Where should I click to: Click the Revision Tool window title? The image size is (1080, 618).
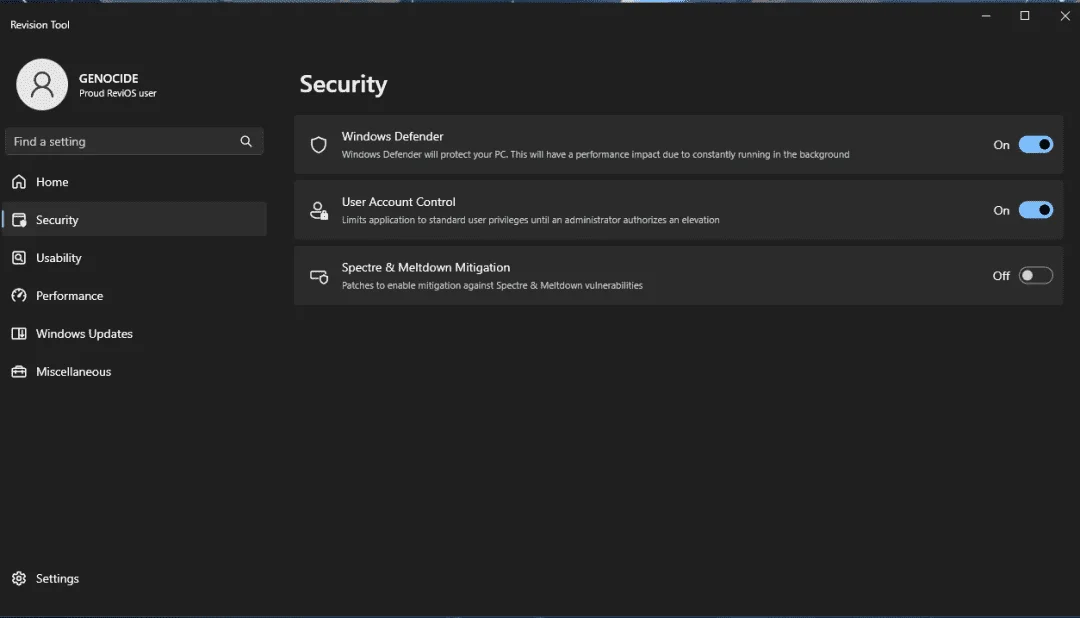(39, 25)
